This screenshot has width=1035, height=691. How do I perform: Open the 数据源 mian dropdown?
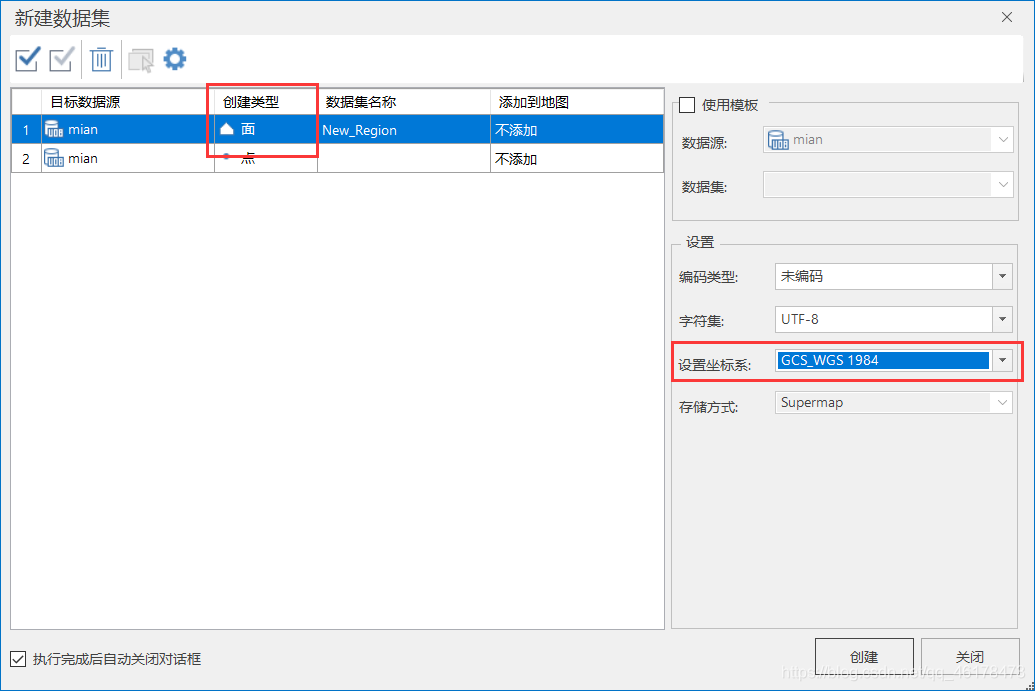(888, 140)
